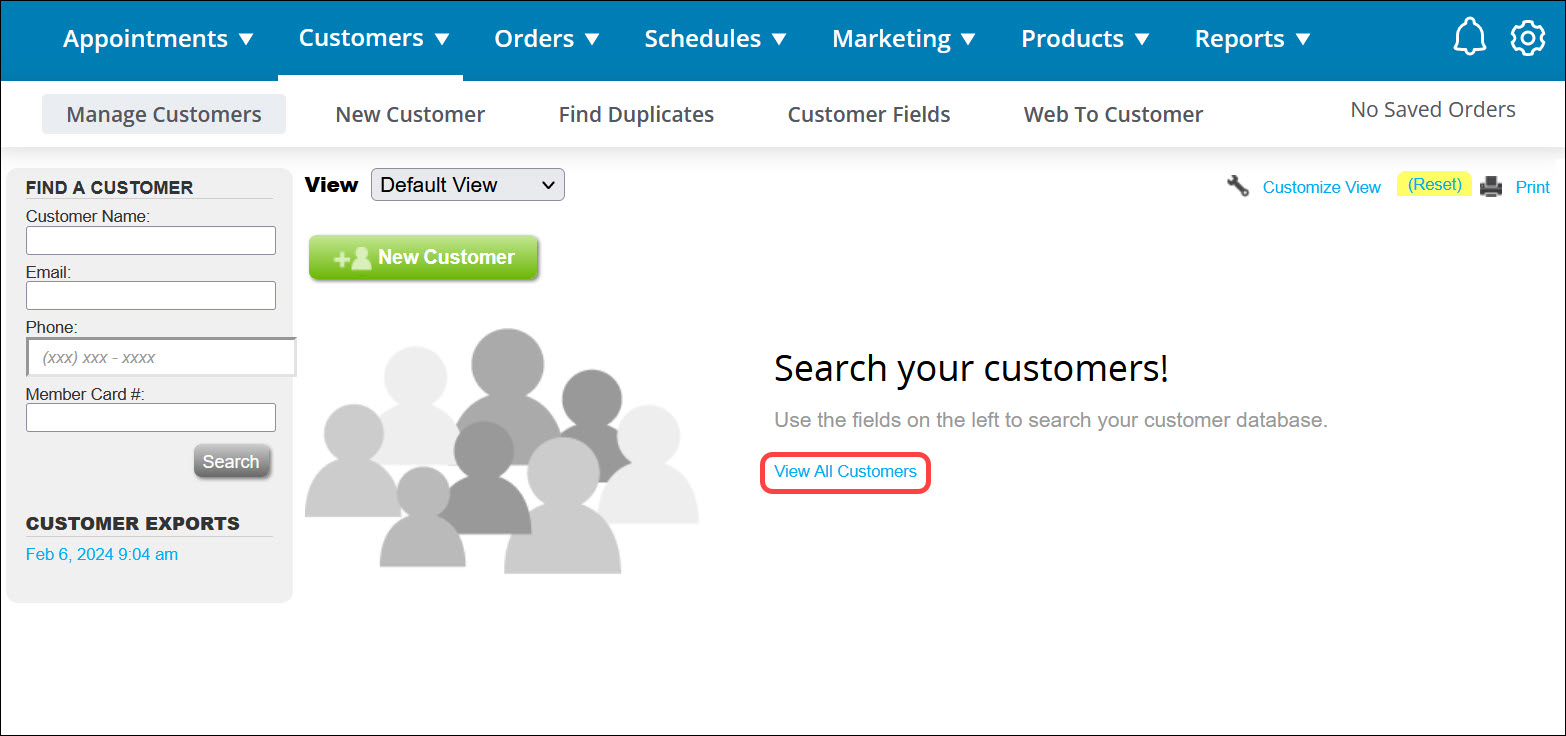Screen dimensions: 1566x736
Task: Open the Default View dropdown
Action: [x=467, y=184]
